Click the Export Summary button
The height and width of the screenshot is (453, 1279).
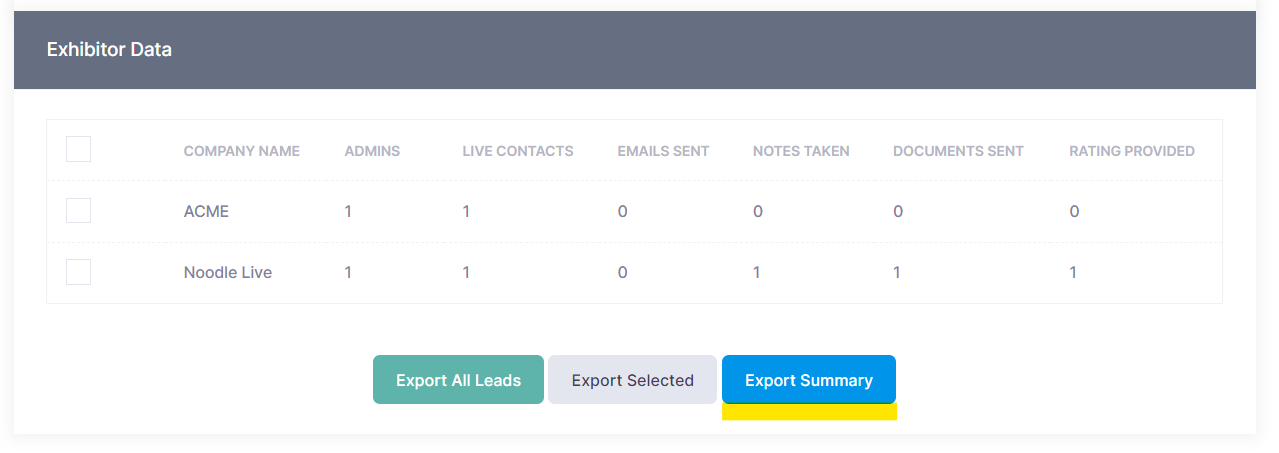tap(808, 380)
